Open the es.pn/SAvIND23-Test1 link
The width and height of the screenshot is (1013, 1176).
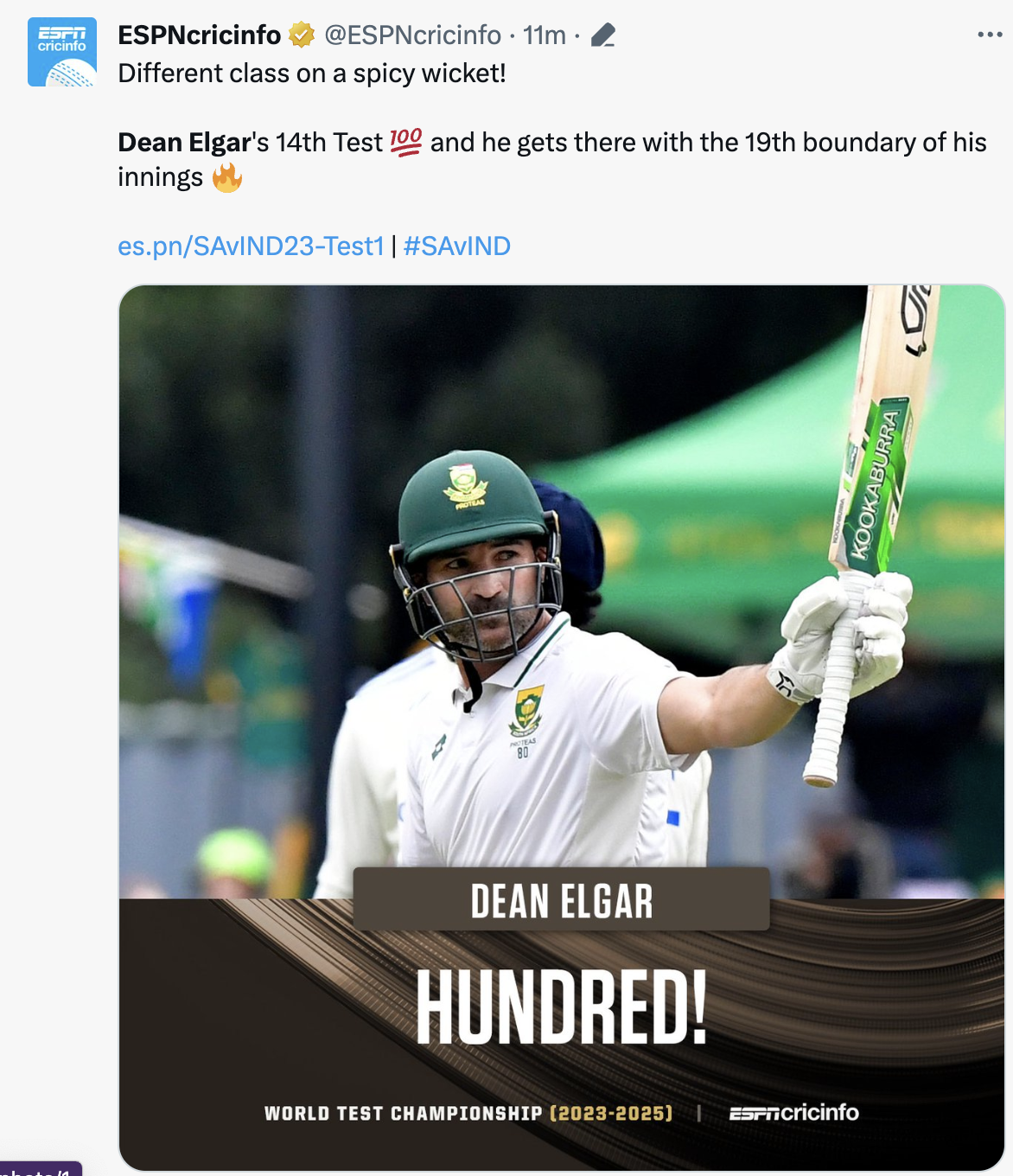(x=251, y=246)
